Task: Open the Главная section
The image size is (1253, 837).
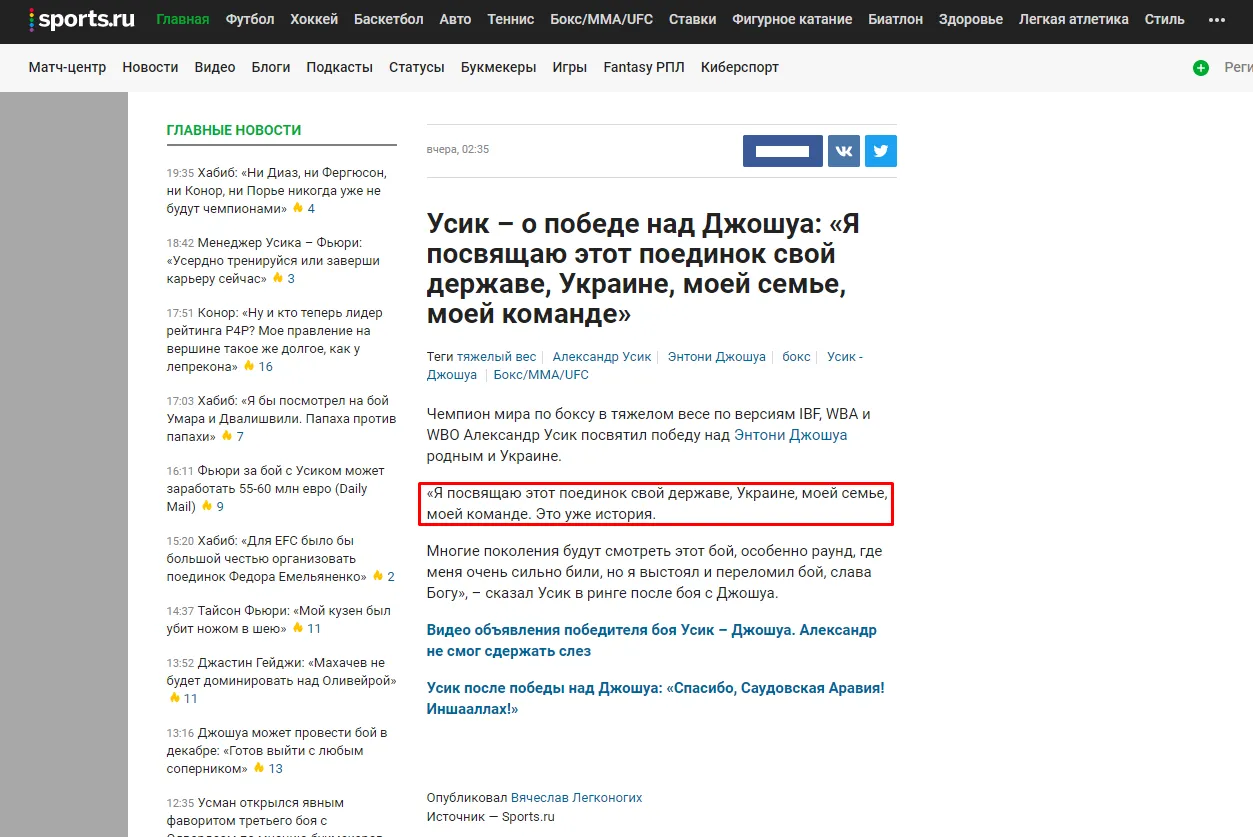Action: tap(183, 19)
